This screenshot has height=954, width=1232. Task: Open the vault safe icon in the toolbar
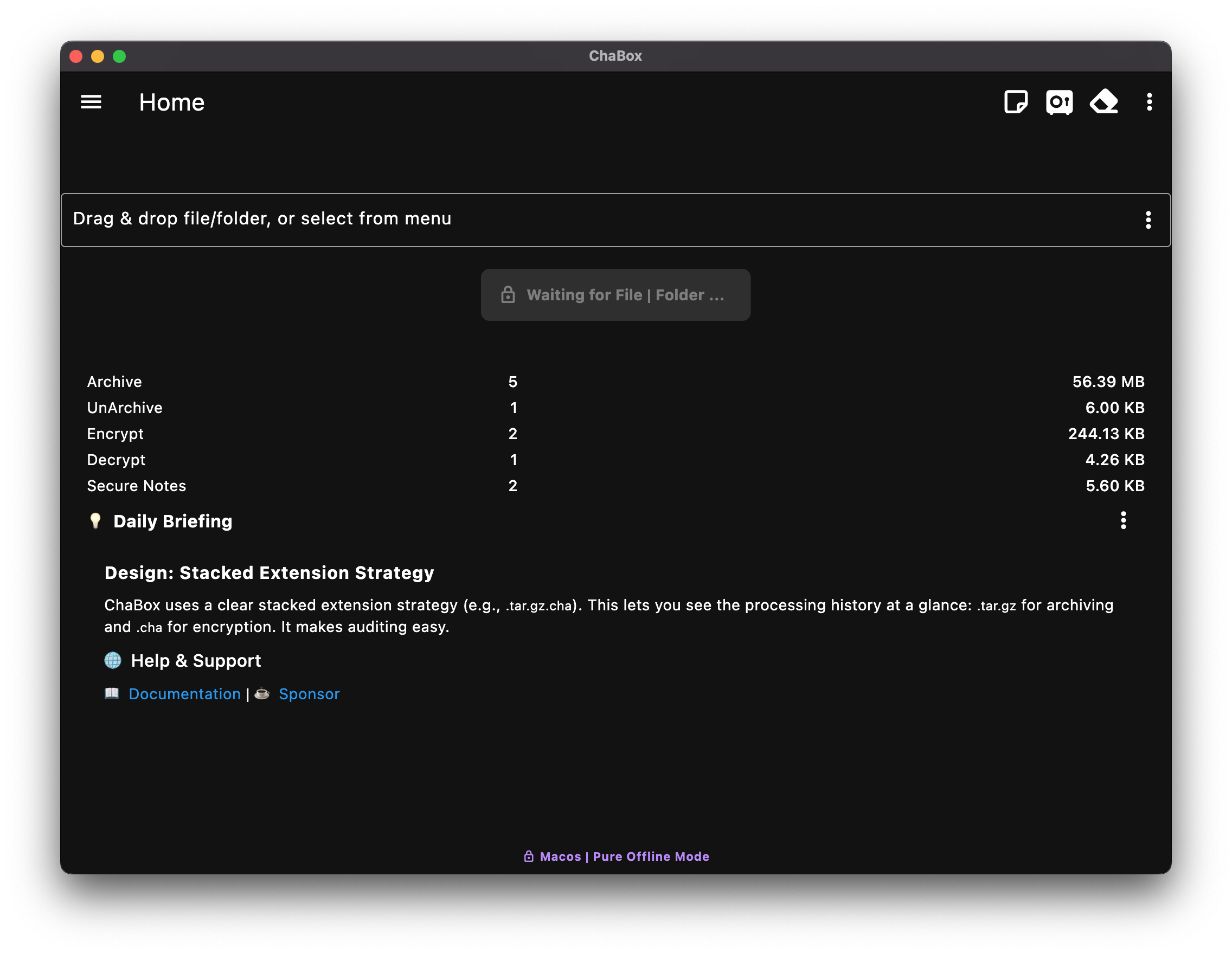coord(1060,102)
